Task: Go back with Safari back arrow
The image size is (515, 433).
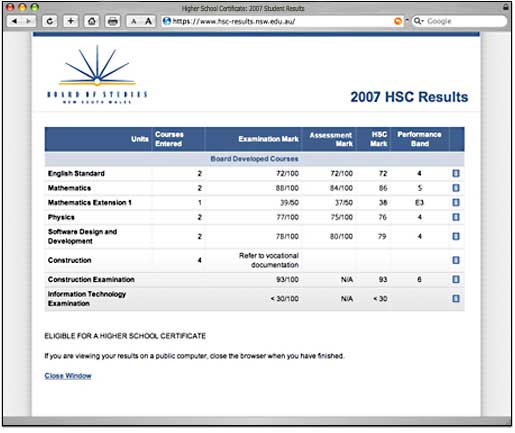Action: [x=15, y=21]
